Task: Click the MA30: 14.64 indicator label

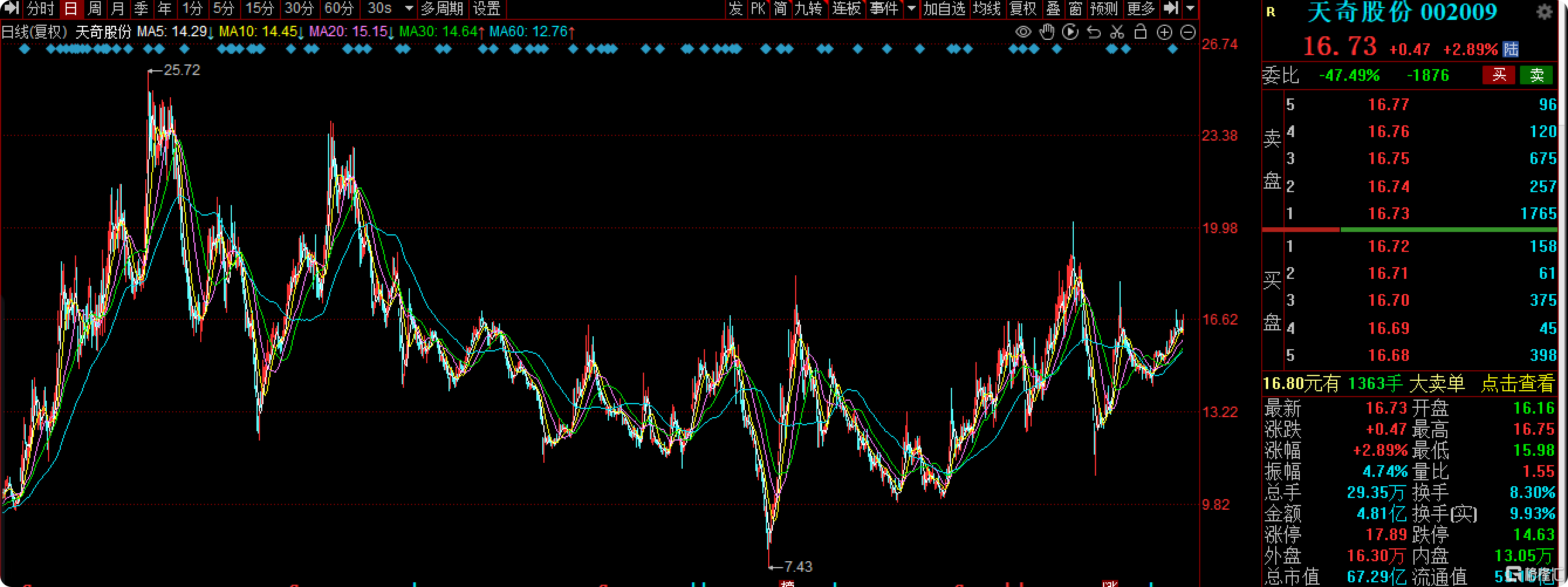Action: (442, 31)
